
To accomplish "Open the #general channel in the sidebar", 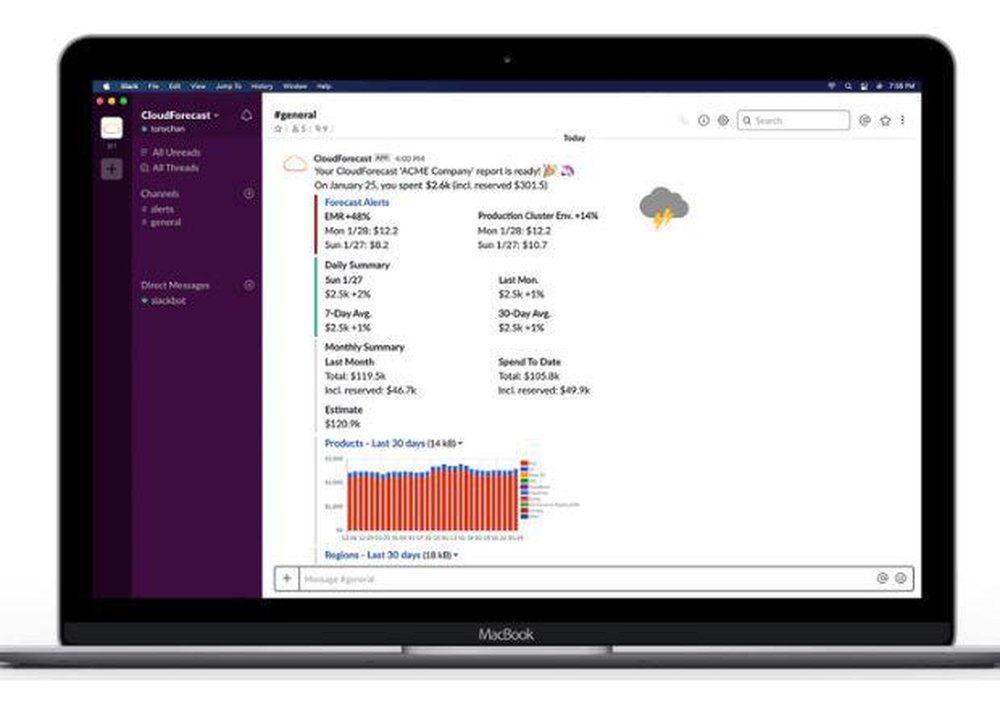I will pyautogui.click(x=161, y=222).
